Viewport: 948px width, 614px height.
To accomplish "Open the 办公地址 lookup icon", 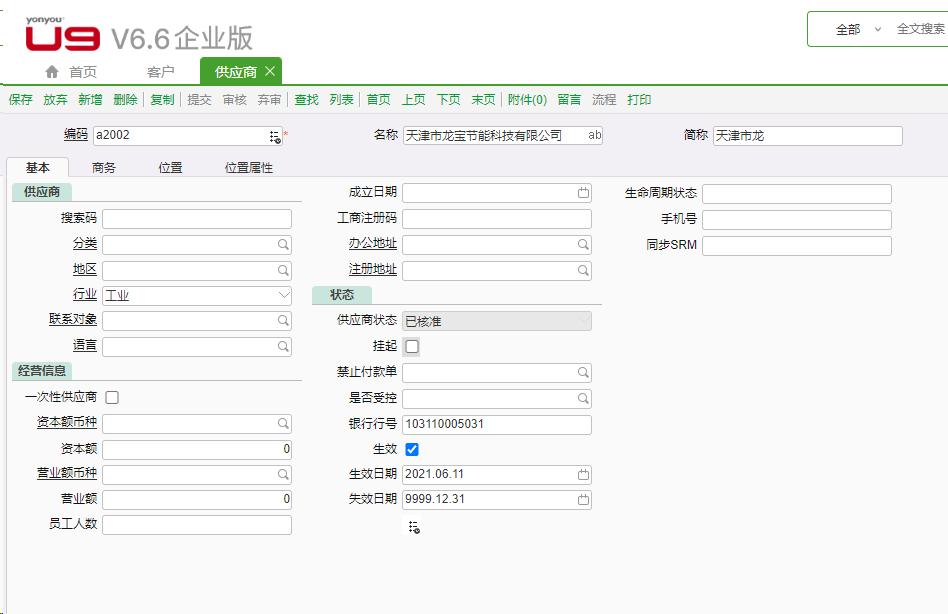I will point(582,244).
